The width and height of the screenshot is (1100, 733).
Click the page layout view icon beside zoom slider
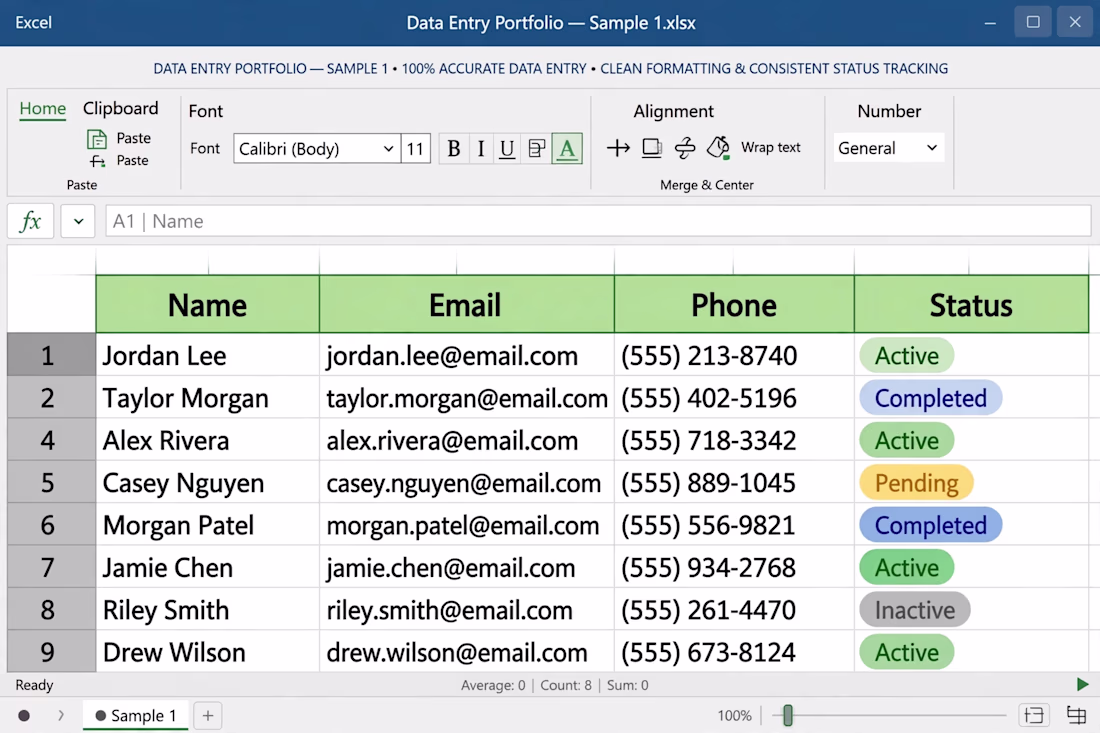[x=1034, y=715]
